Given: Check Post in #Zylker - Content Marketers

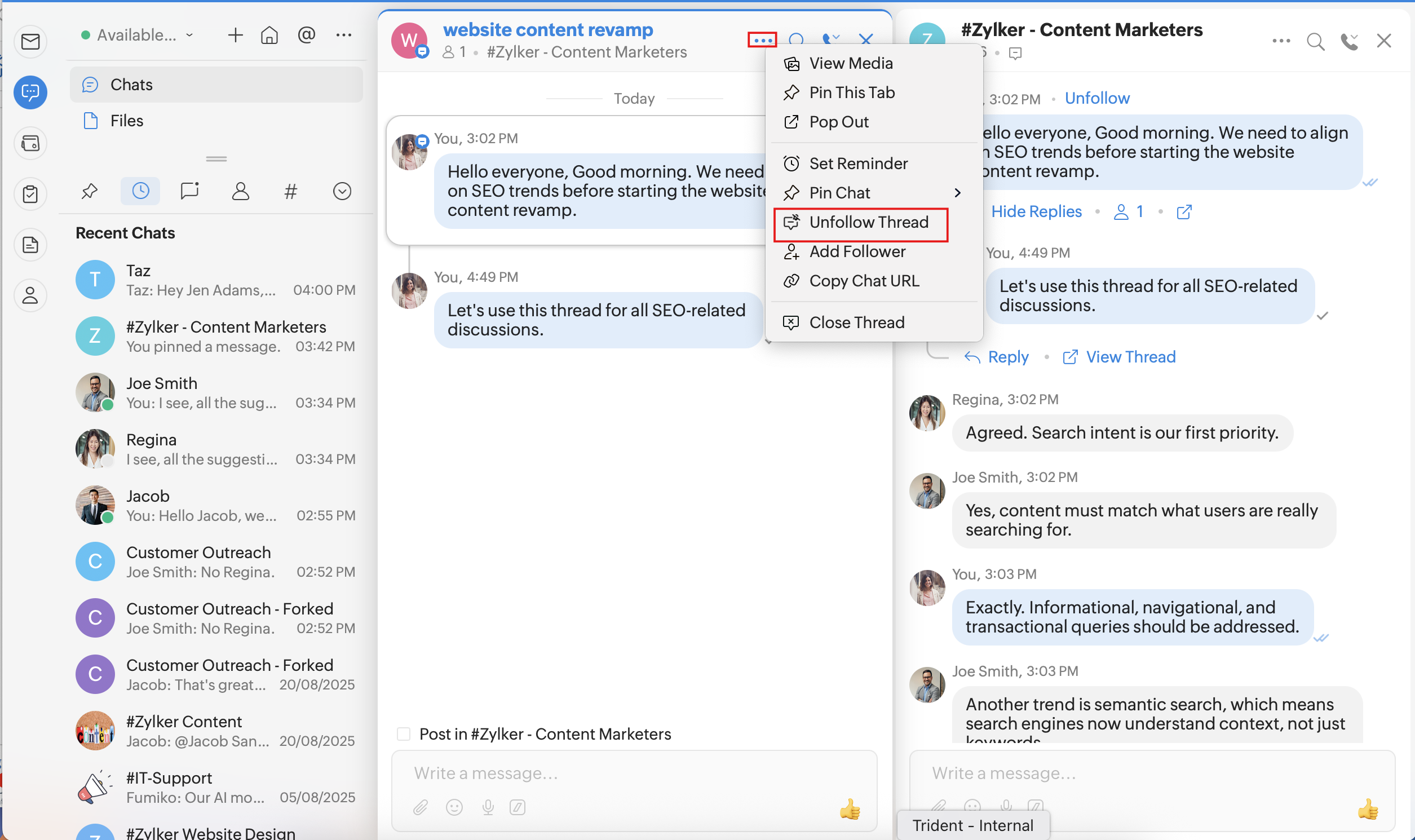Looking at the screenshot, I should (x=404, y=734).
